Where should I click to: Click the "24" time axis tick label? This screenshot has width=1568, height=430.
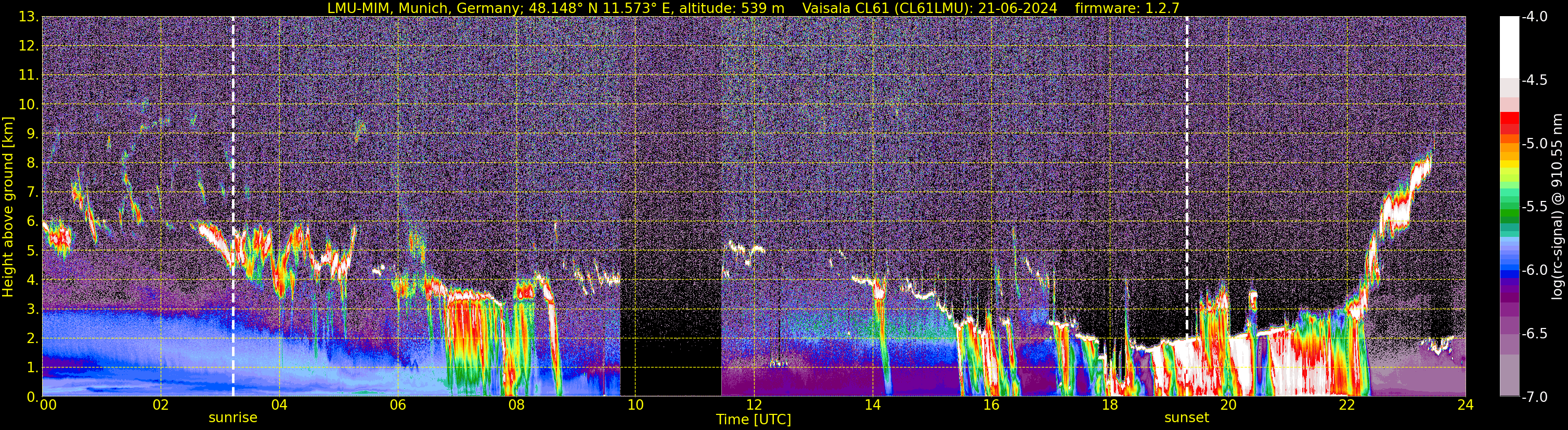(x=1465, y=405)
